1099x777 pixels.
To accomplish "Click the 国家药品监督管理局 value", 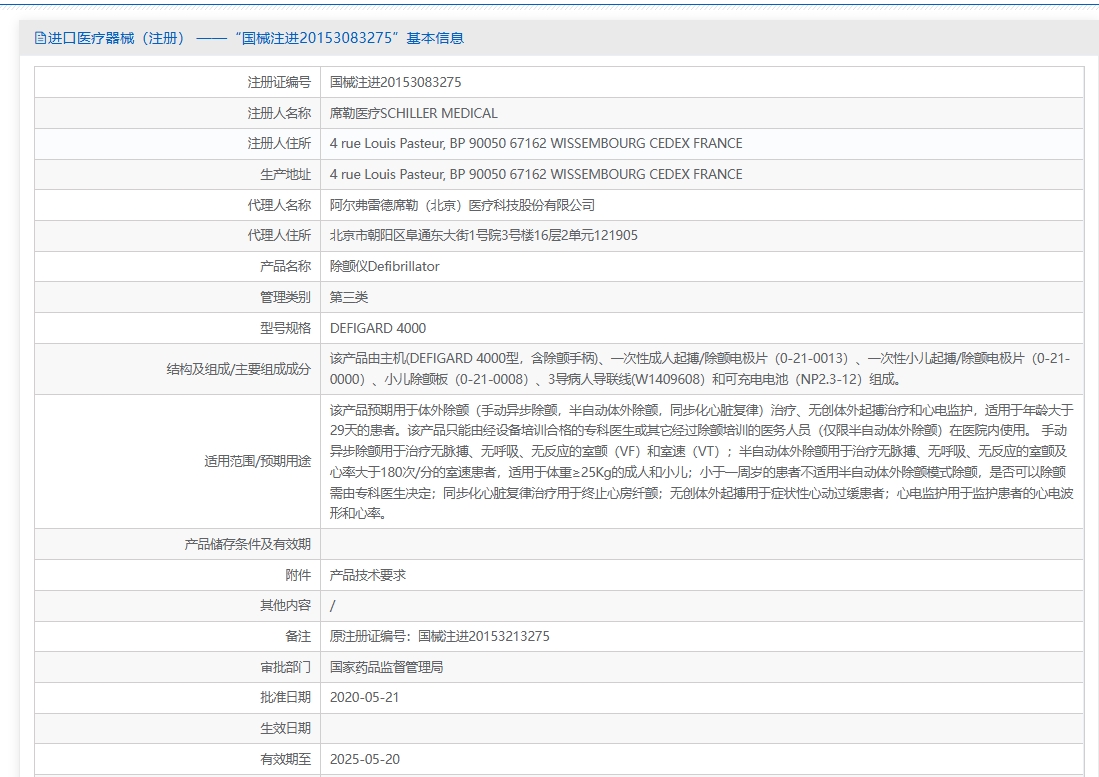I will [386, 667].
